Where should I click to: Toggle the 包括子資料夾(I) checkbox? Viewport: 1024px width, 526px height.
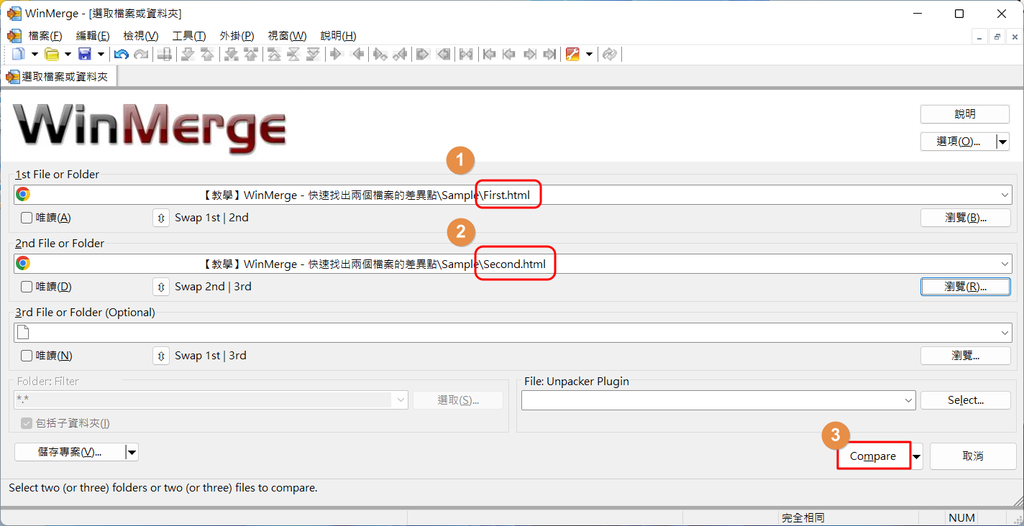pyautogui.click(x=26, y=423)
